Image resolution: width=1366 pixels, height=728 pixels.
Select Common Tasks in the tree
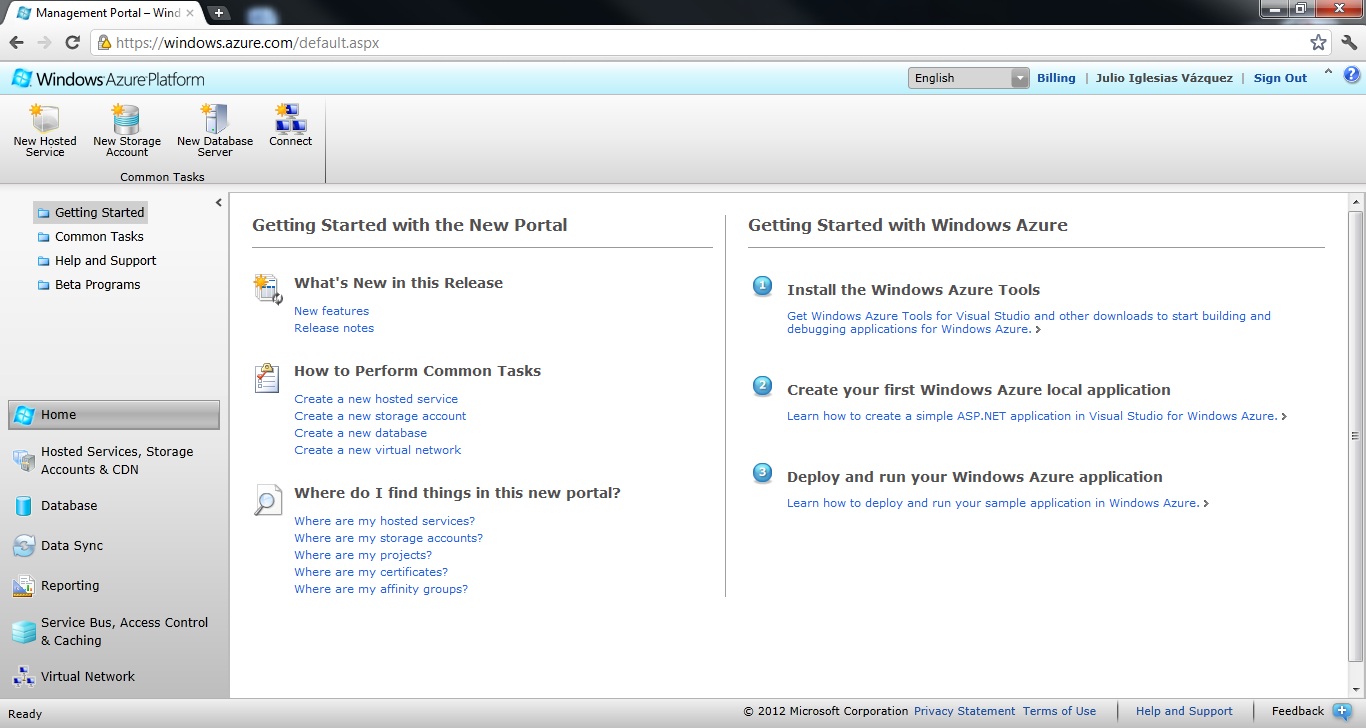99,236
